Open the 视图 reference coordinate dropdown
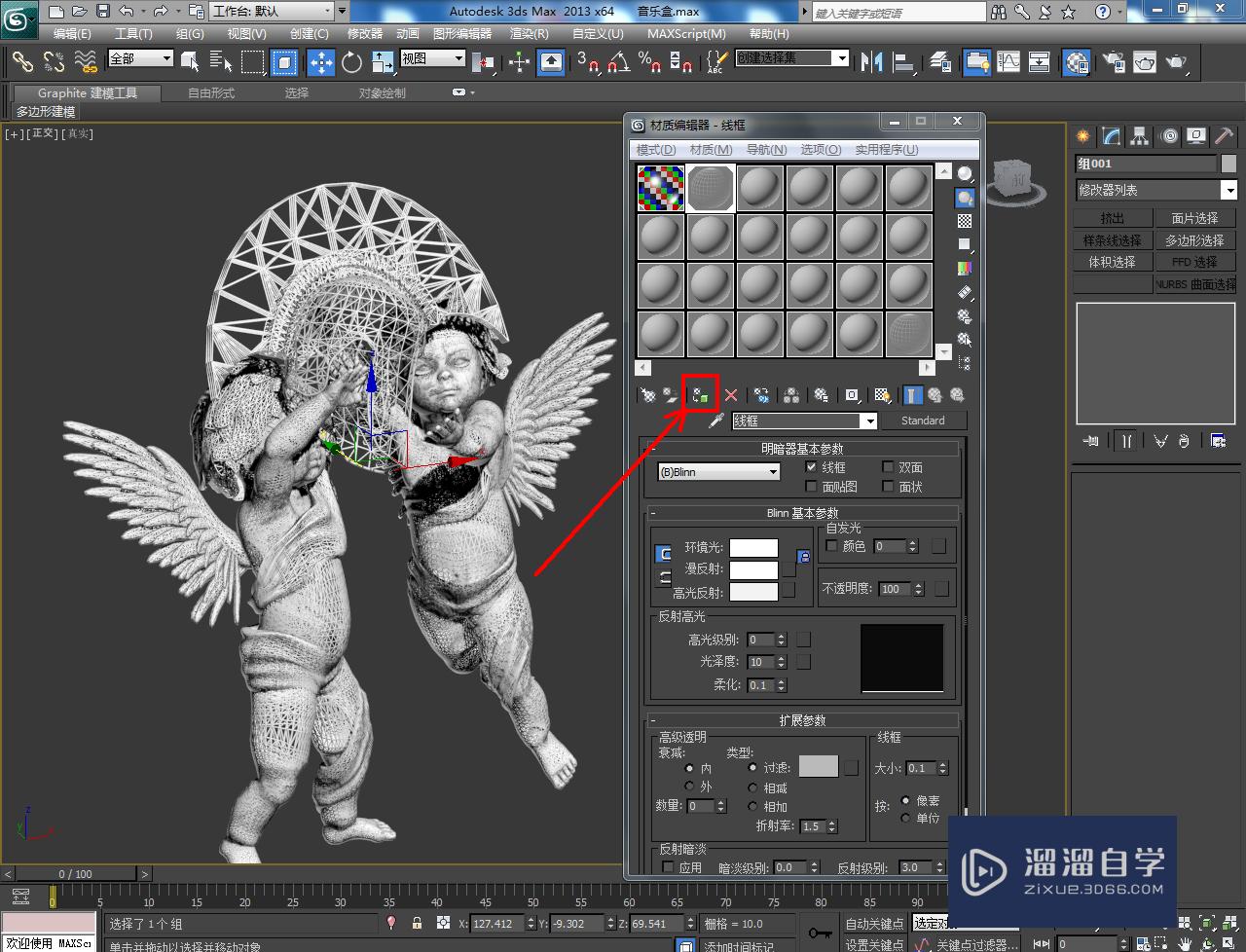 click(433, 58)
